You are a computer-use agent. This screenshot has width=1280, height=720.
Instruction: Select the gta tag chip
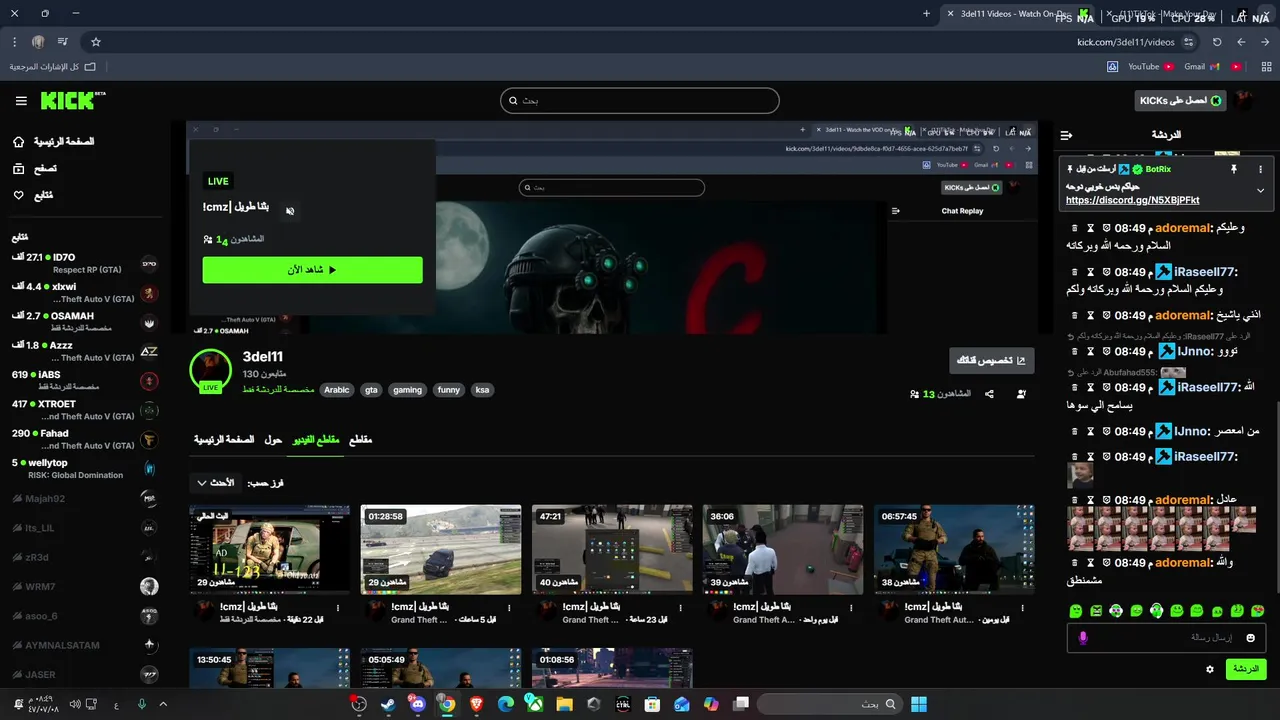(371, 390)
